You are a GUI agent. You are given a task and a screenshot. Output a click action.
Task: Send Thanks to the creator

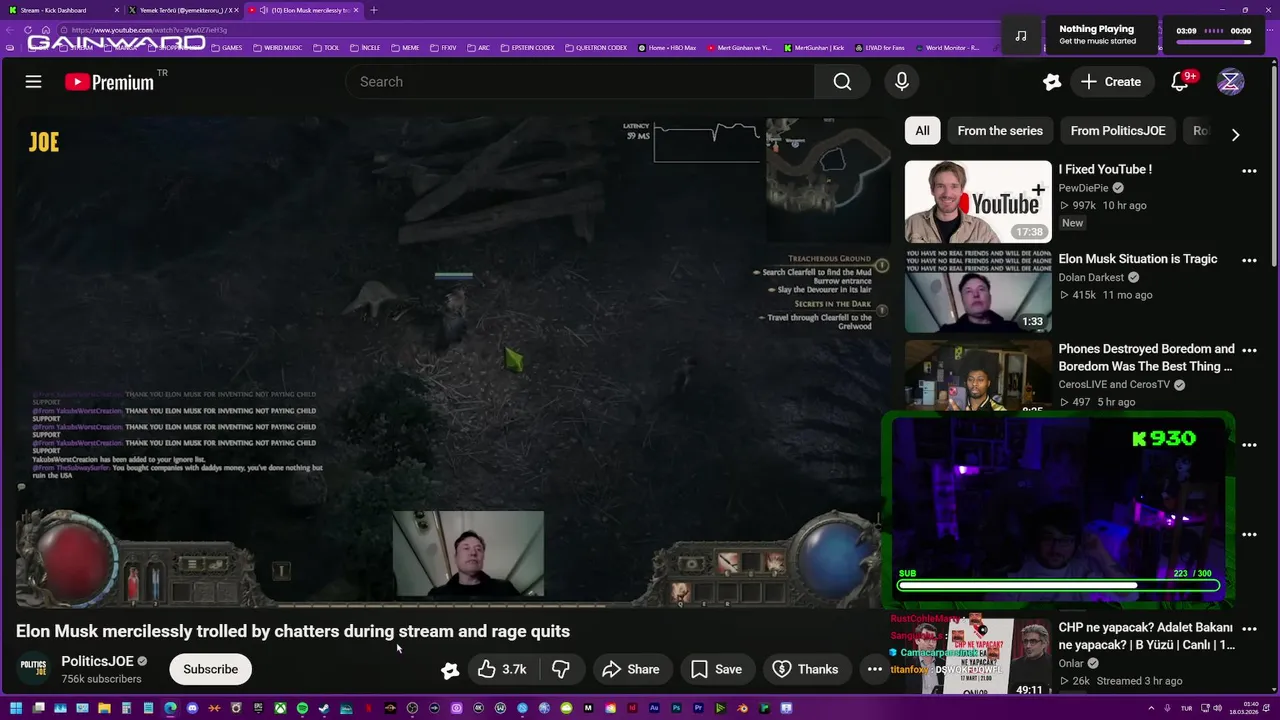[x=806, y=669]
